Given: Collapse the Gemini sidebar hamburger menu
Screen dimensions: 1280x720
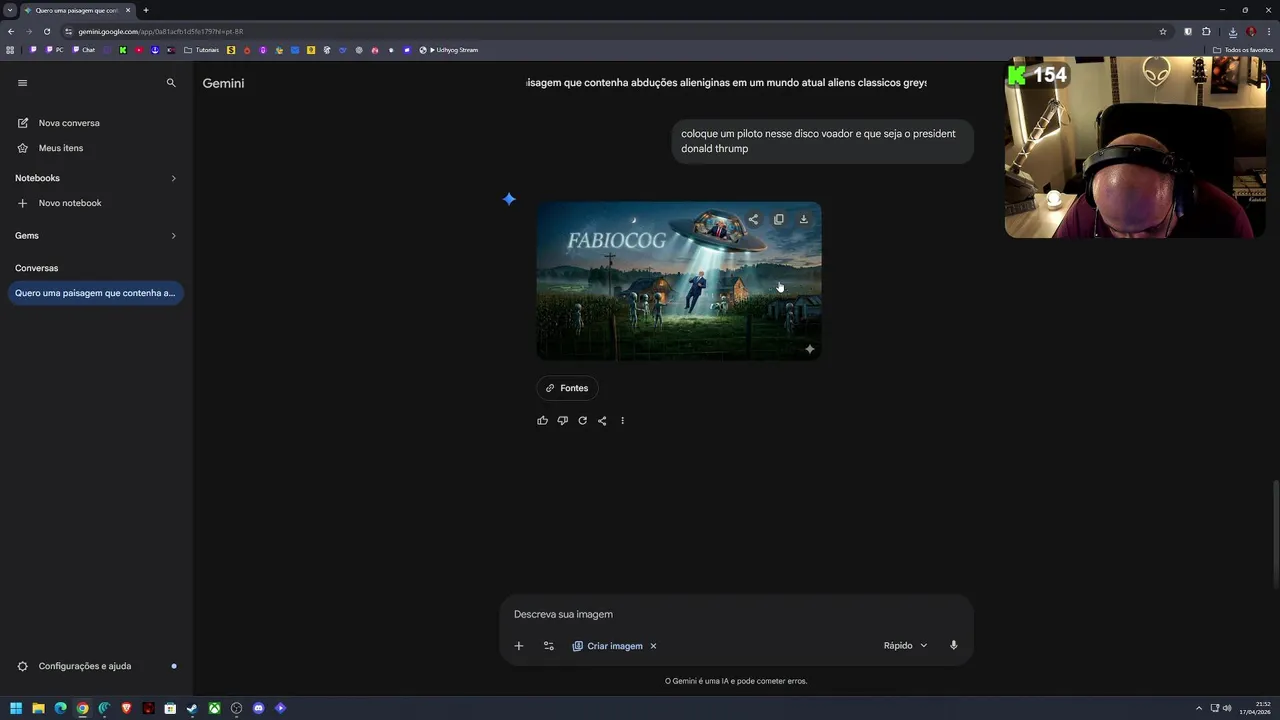Looking at the screenshot, I should tap(22, 83).
